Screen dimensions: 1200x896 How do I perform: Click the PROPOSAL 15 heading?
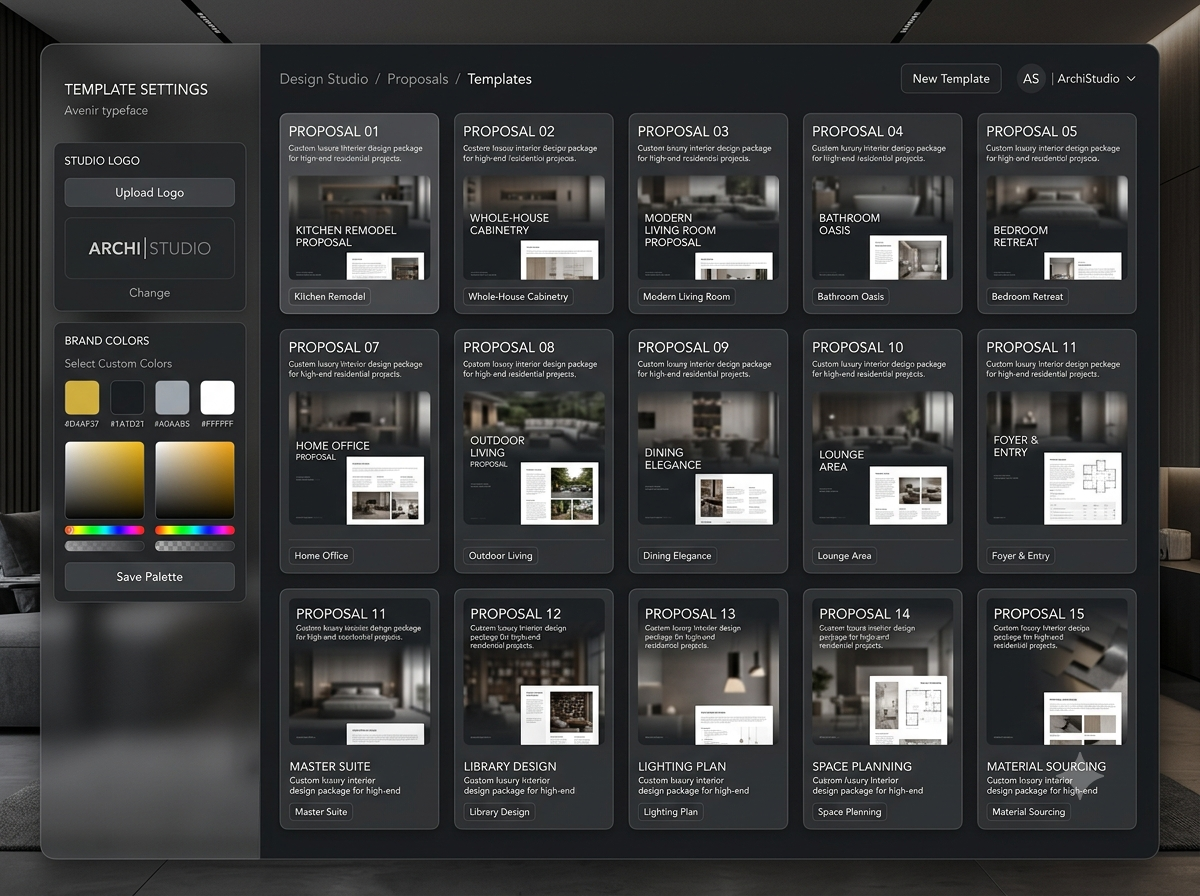point(1039,613)
